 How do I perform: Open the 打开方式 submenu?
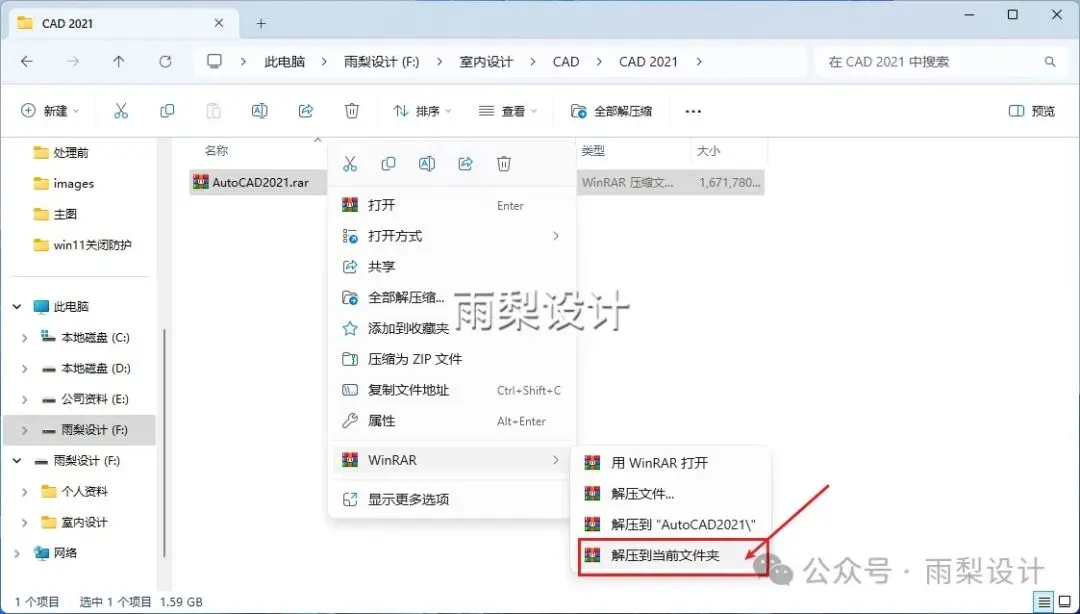(x=452, y=236)
